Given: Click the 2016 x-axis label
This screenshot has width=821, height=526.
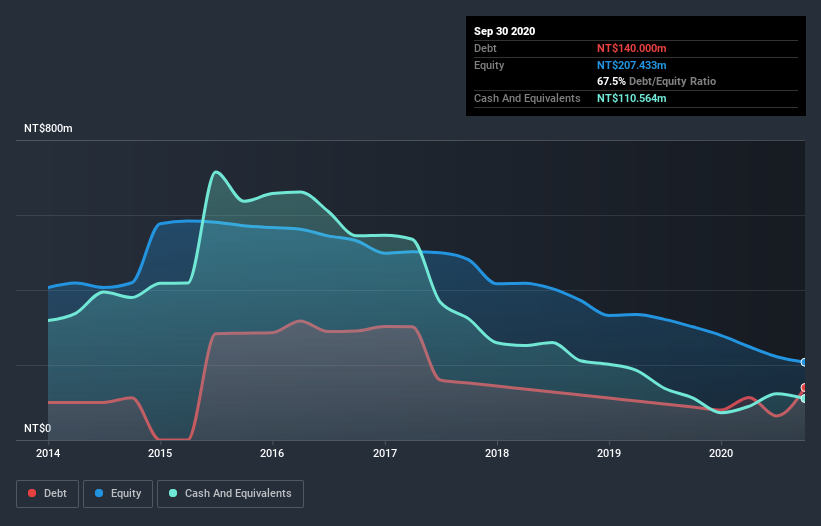Looking at the screenshot, I should pyautogui.click(x=272, y=453).
